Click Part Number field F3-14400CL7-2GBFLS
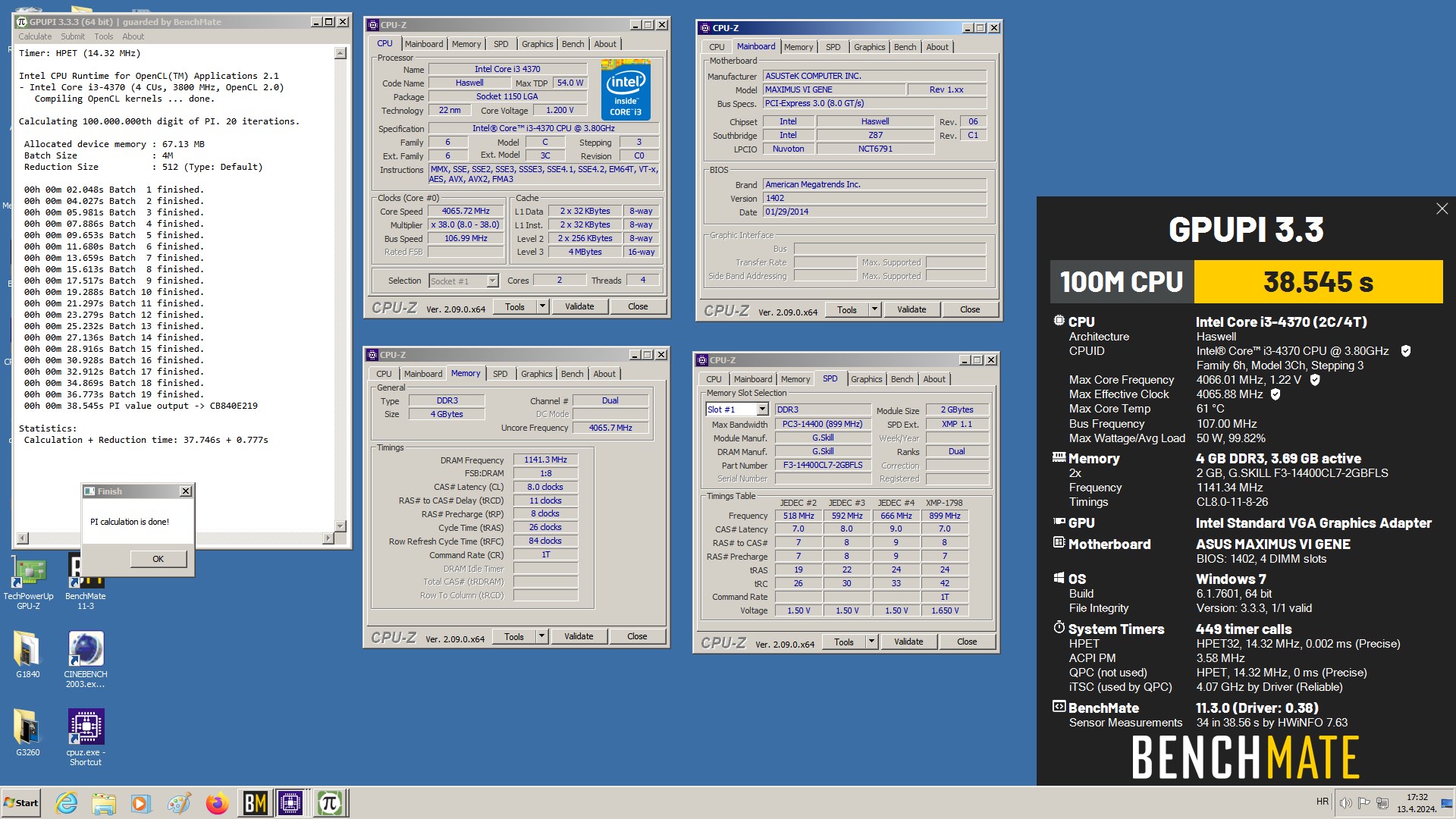Viewport: 1456px width, 819px height. [823, 466]
